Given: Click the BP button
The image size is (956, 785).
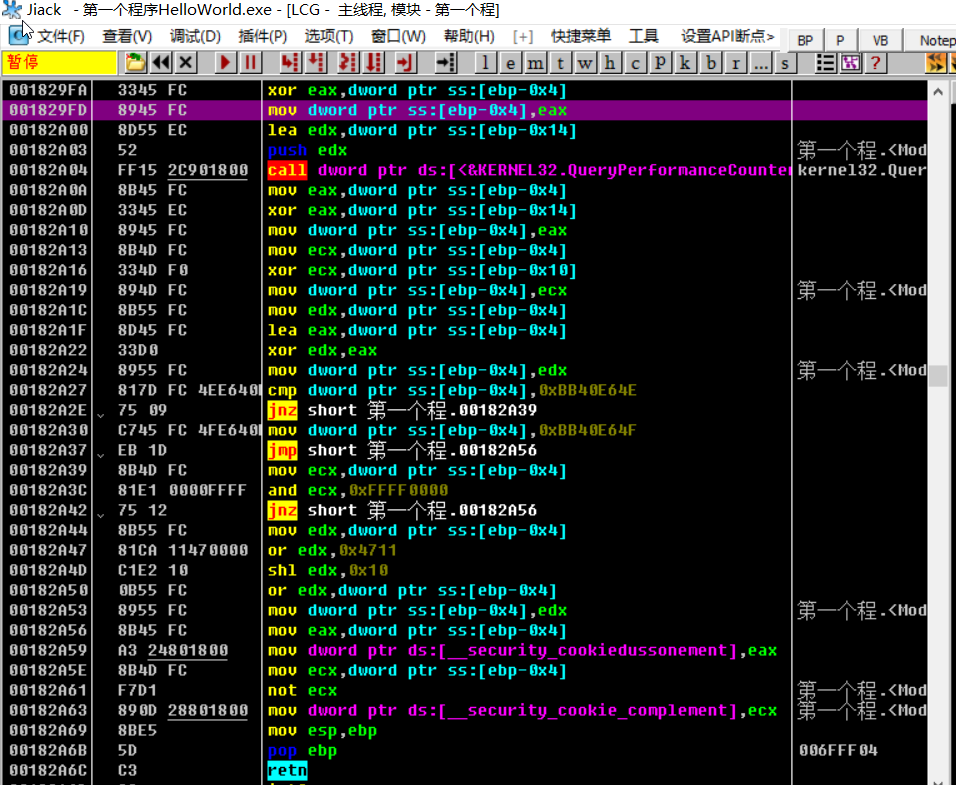Looking at the screenshot, I should click(x=805, y=40).
